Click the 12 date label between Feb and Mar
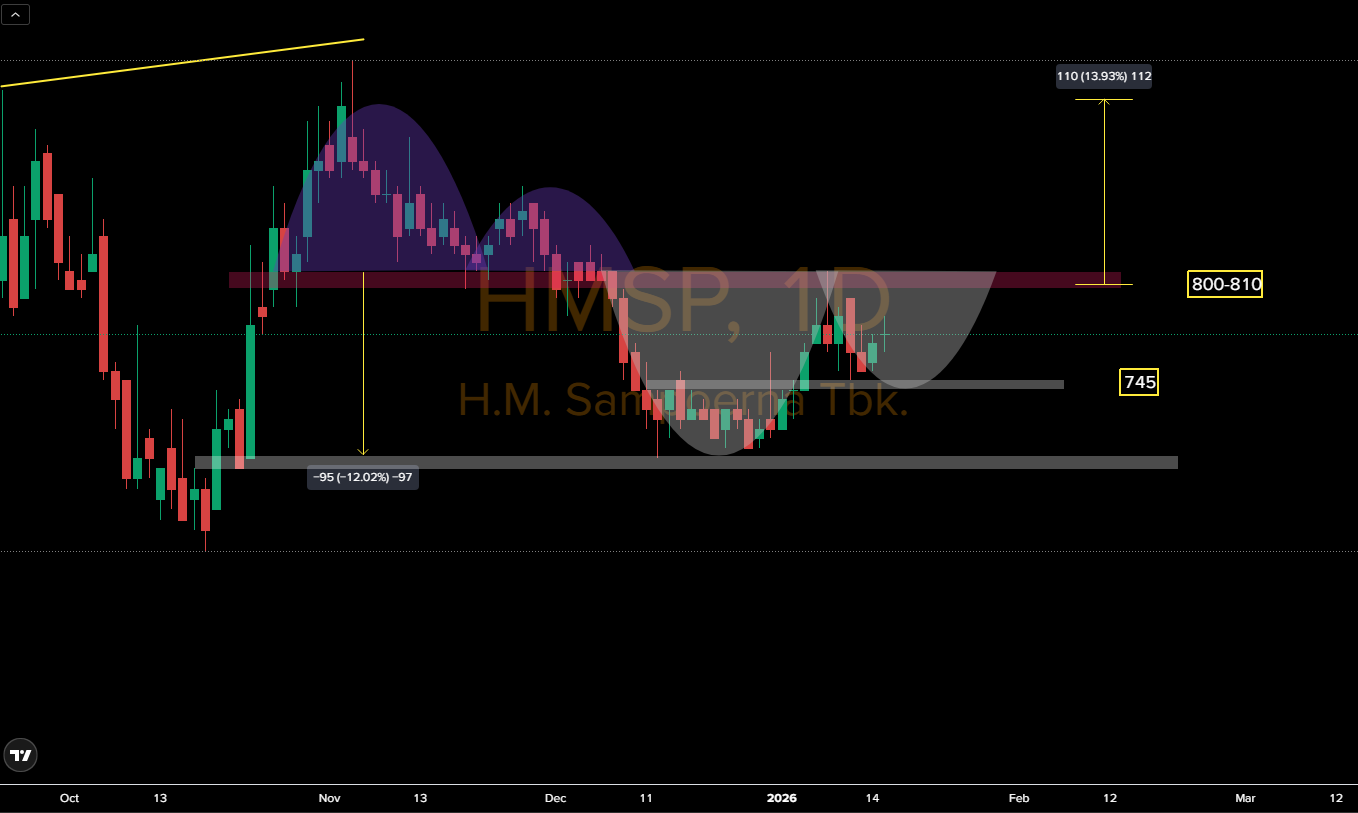This screenshot has width=1358, height=813. pyautogui.click(x=1110, y=798)
